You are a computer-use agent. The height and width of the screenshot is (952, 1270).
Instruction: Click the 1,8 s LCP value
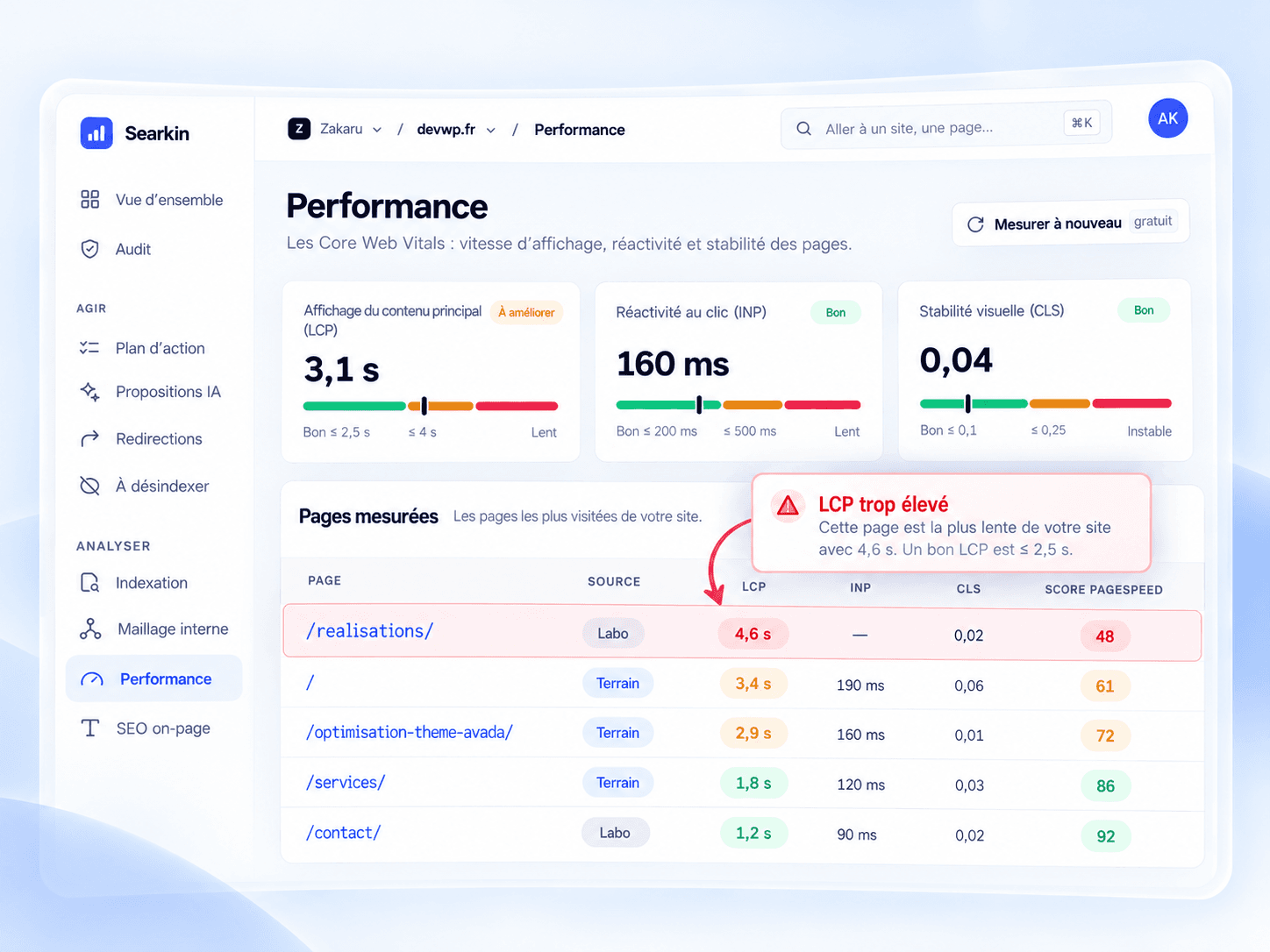tap(753, 783)
